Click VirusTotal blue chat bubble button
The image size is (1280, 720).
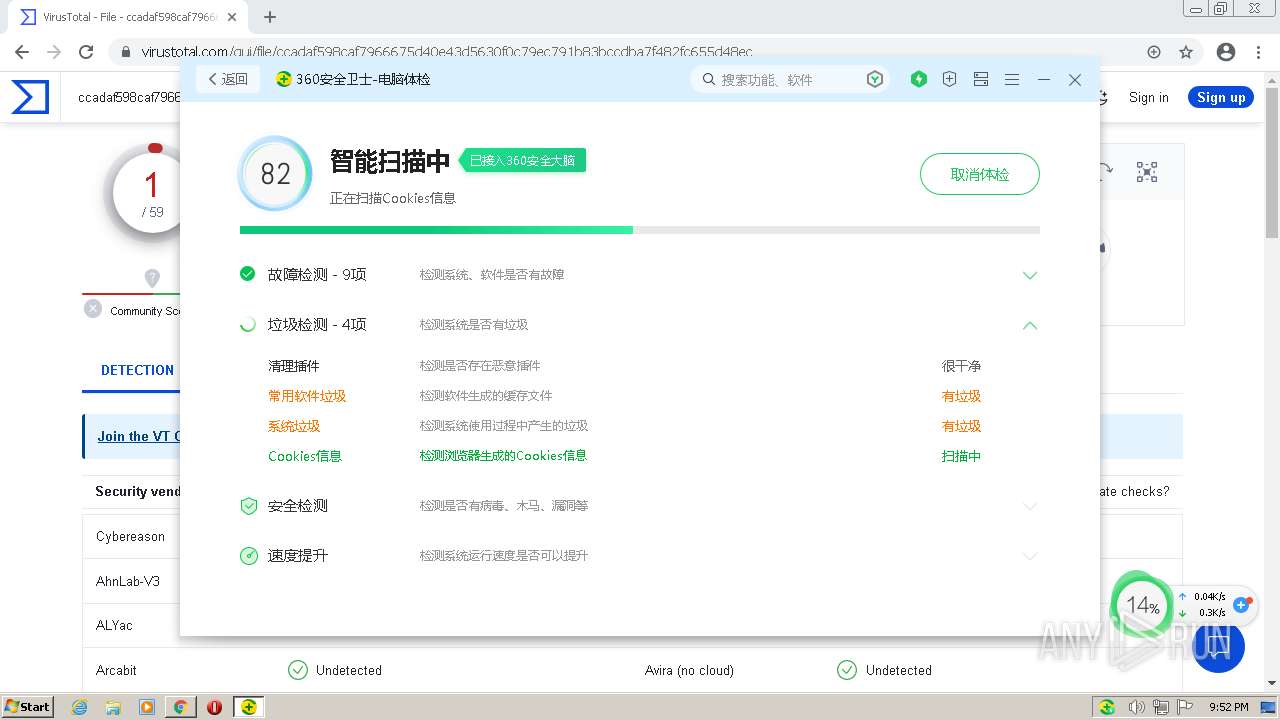coord(1218,646)
